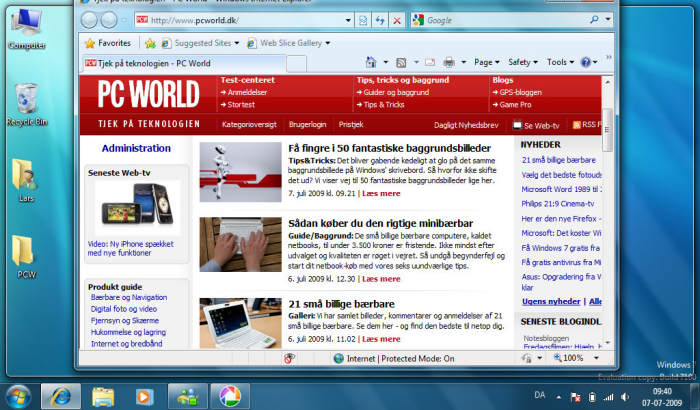
Task: Select the Tjek på teknologien tab
Action: coord(183,63)
